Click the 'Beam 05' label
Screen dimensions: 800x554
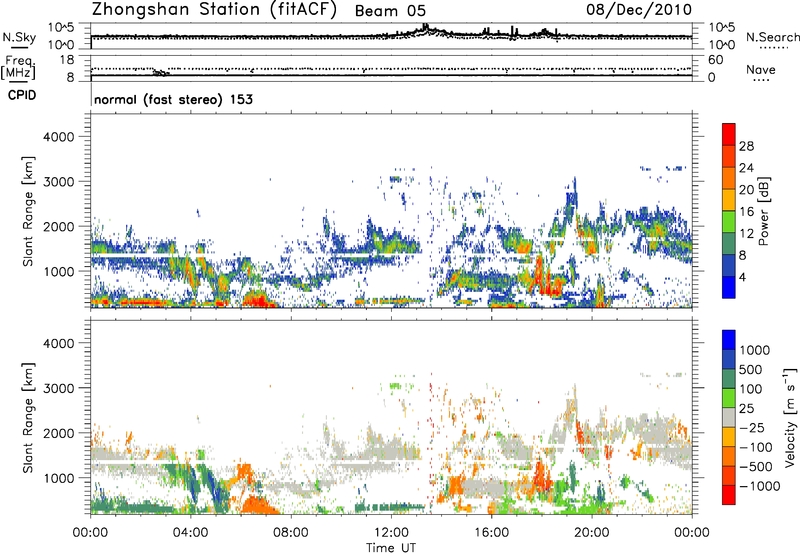point(390,11)
